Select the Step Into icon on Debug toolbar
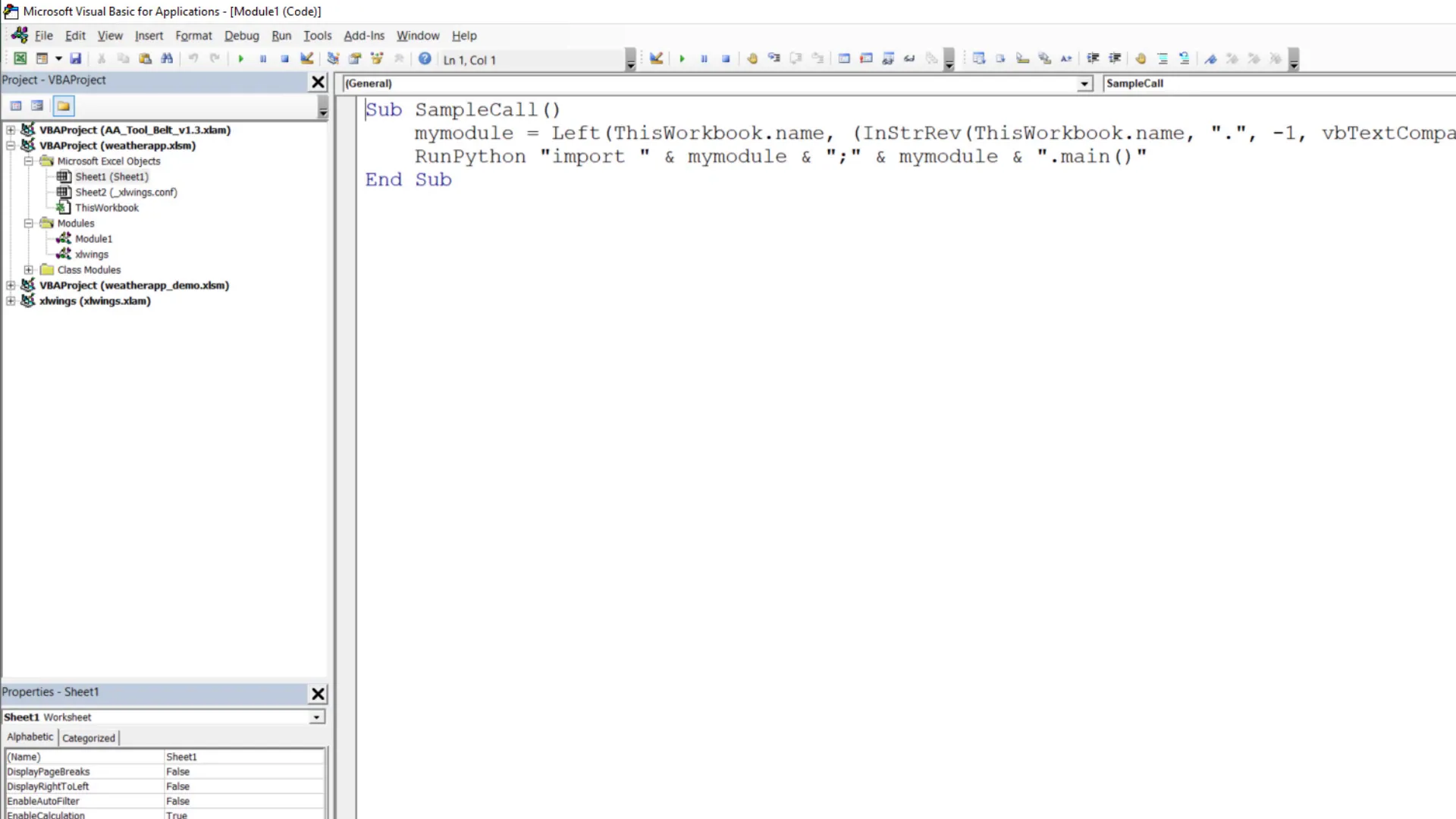The height and width of the screenshot is (819, 1456). click(x=774, y=58)
